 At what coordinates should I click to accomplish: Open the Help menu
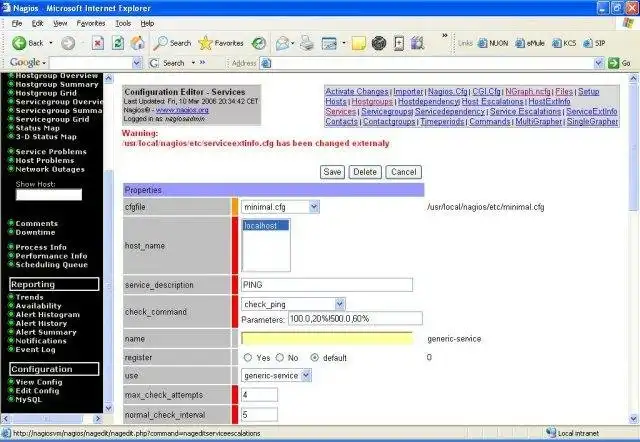147,23
